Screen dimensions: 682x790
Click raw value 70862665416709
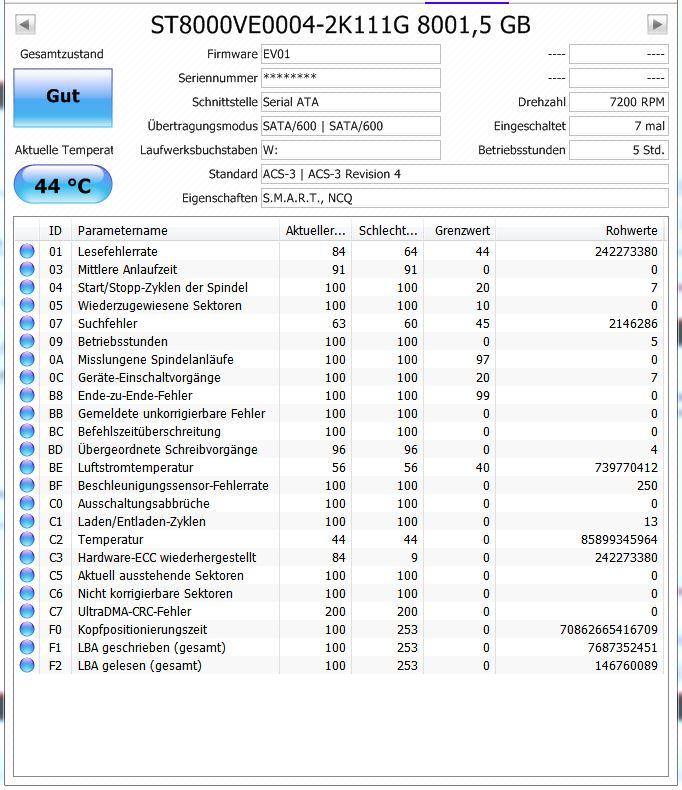point(608,630)
